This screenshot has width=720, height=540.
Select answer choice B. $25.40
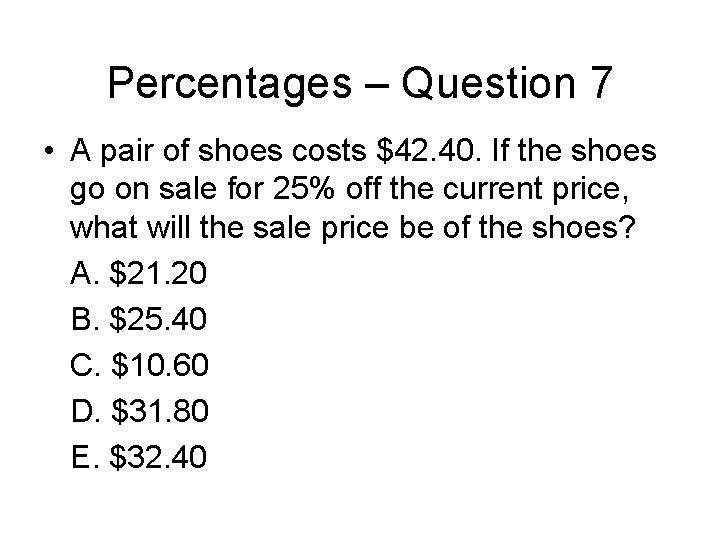(x=139, y=319)
